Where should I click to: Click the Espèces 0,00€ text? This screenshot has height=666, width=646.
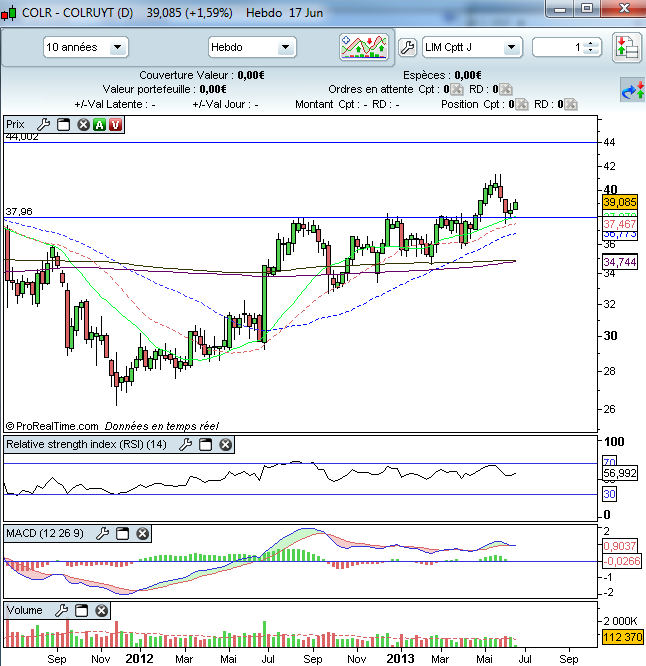pos(442,75)
